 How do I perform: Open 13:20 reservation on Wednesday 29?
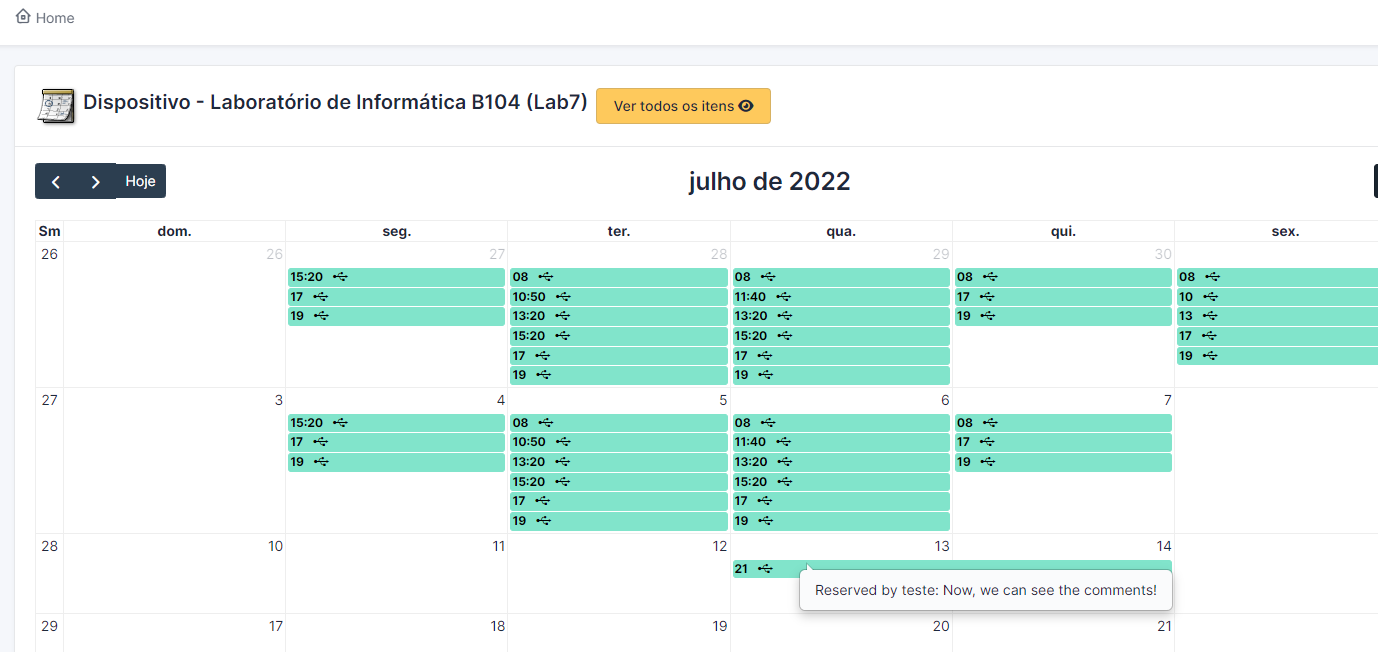click(841, 316)
